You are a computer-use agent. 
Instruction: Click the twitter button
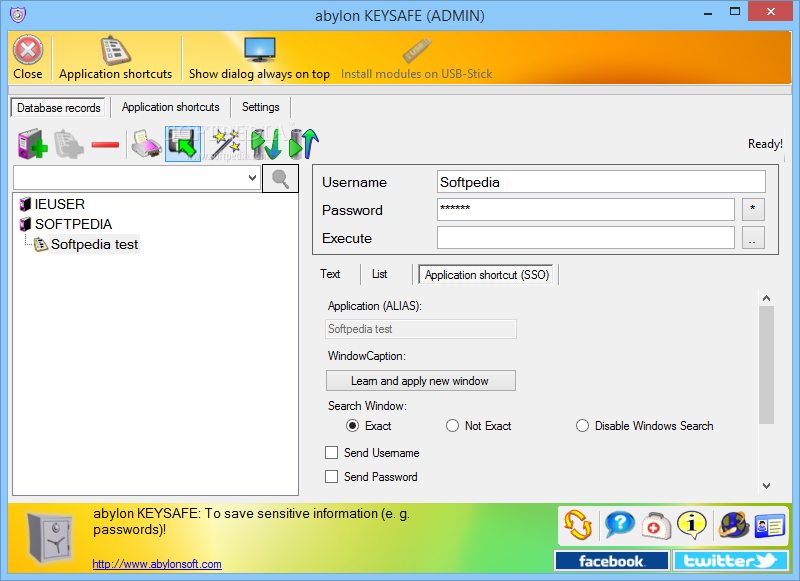coord(731,561)
